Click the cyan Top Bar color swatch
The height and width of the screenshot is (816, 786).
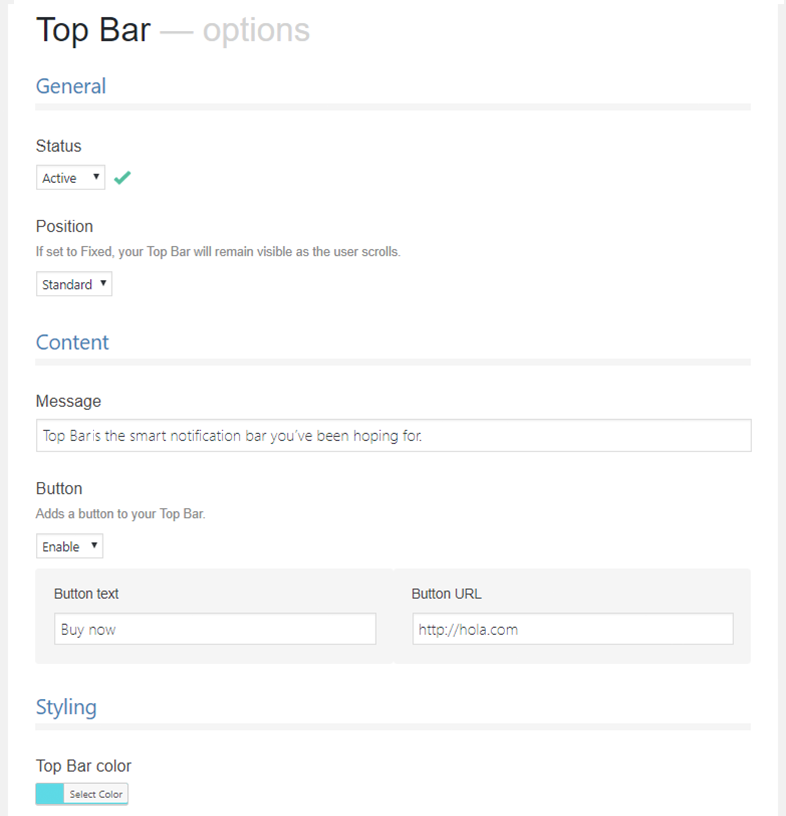coord(50,794)
